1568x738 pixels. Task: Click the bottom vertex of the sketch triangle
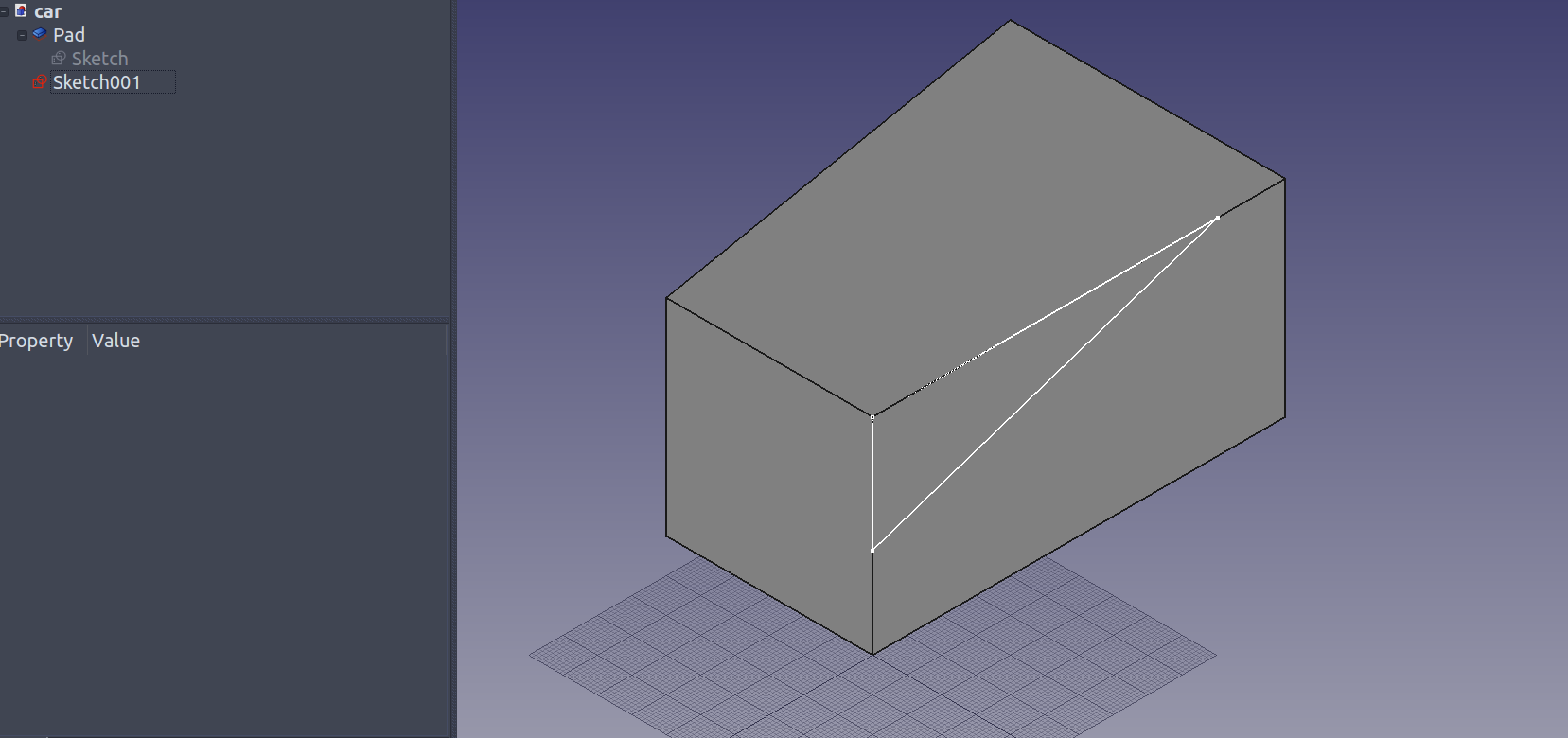coord(872,550)
